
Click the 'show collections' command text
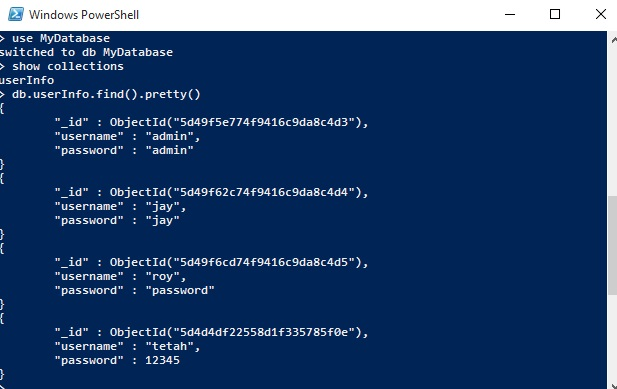pyautogui.click(x=68, y=66)
